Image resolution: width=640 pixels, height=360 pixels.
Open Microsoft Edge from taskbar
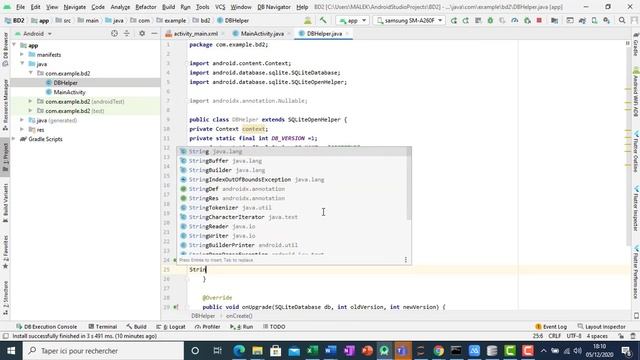(239, 351)
